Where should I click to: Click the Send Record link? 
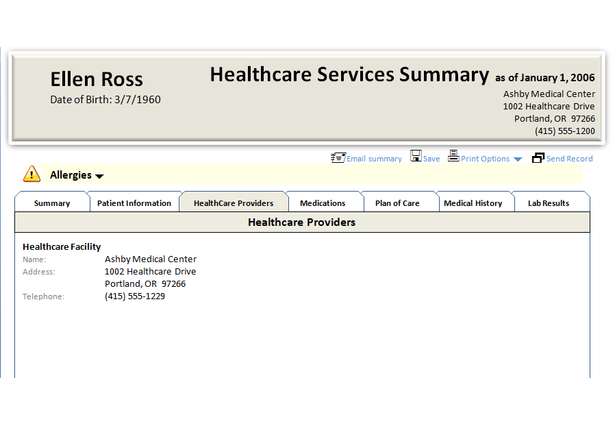pyautogui.click(x=570, y=159)
